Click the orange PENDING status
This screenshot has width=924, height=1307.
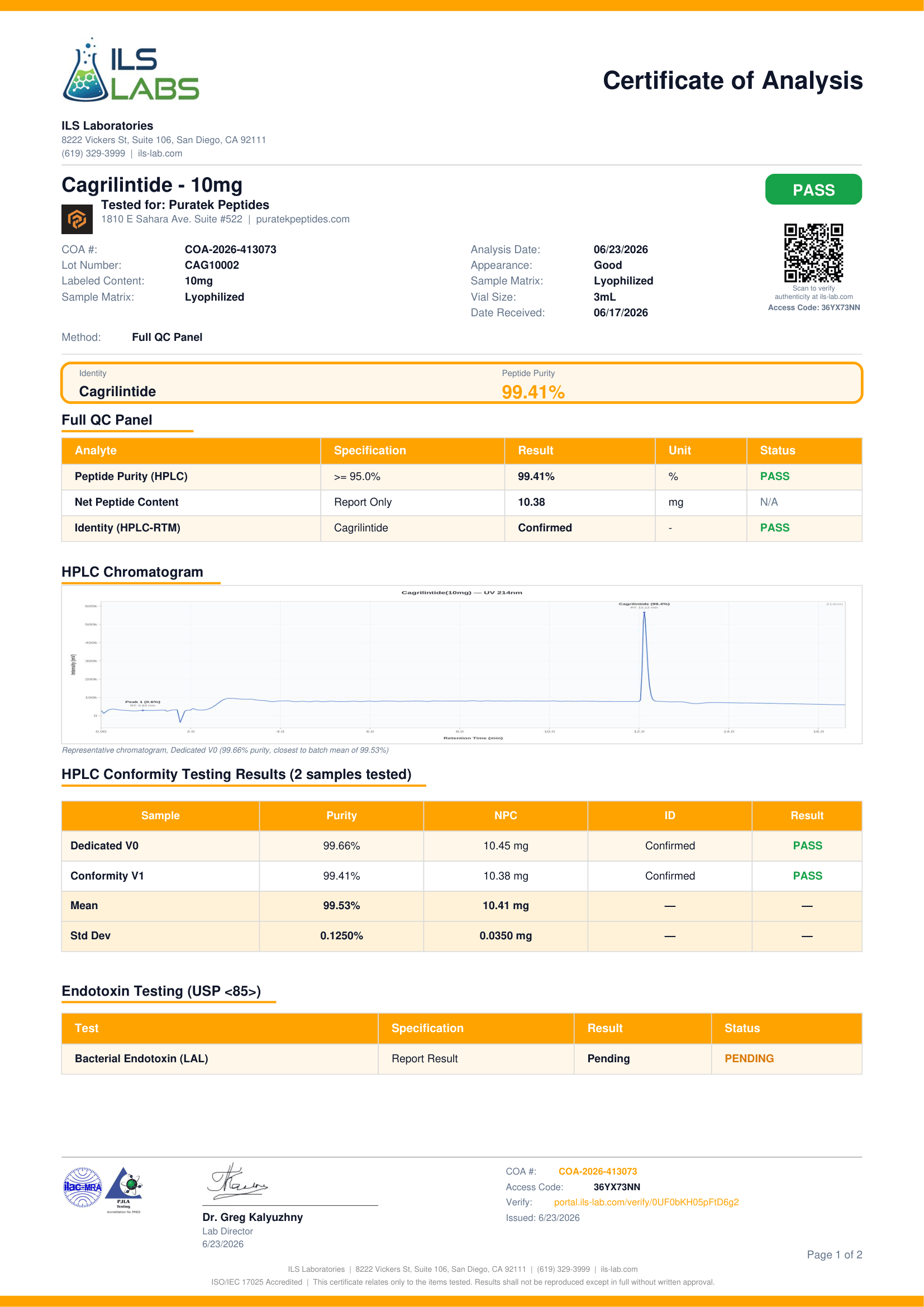click(x=749, y=1059)
